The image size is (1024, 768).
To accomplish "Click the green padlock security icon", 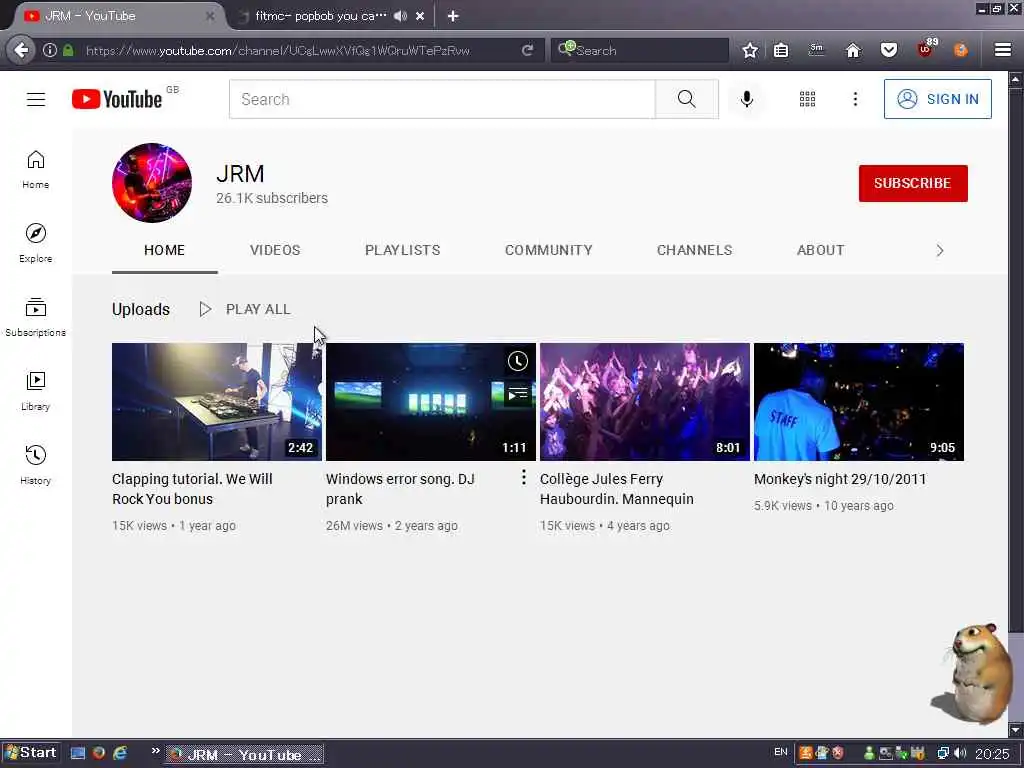I will (68, 50).
